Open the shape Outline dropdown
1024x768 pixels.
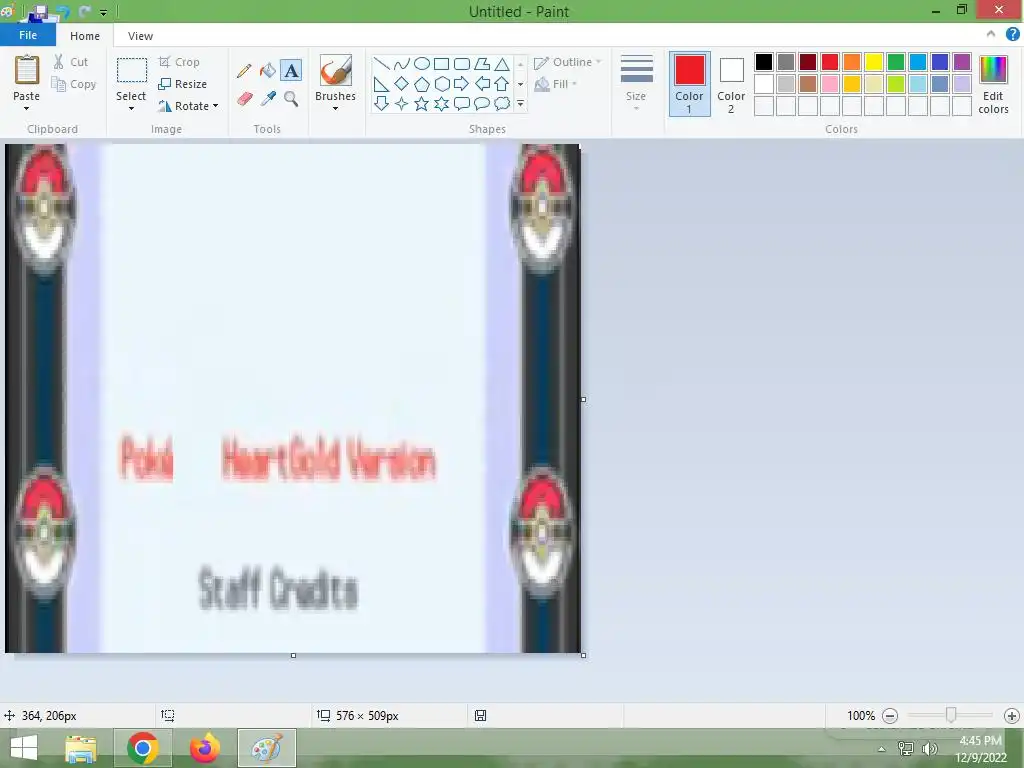pos(567,62)
